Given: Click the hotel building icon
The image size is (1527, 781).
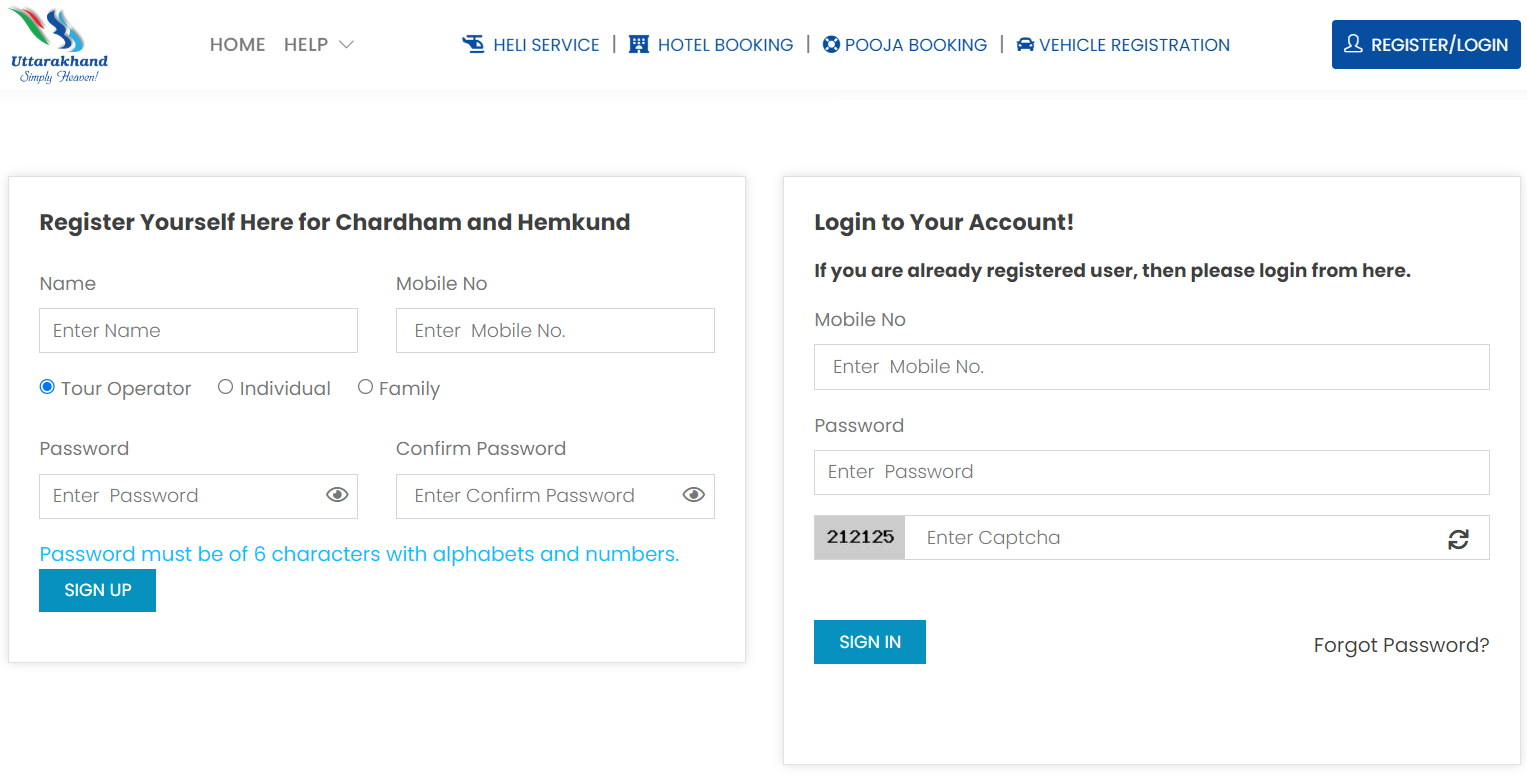Looking at the screenshot, I should (x=639, y=45).
